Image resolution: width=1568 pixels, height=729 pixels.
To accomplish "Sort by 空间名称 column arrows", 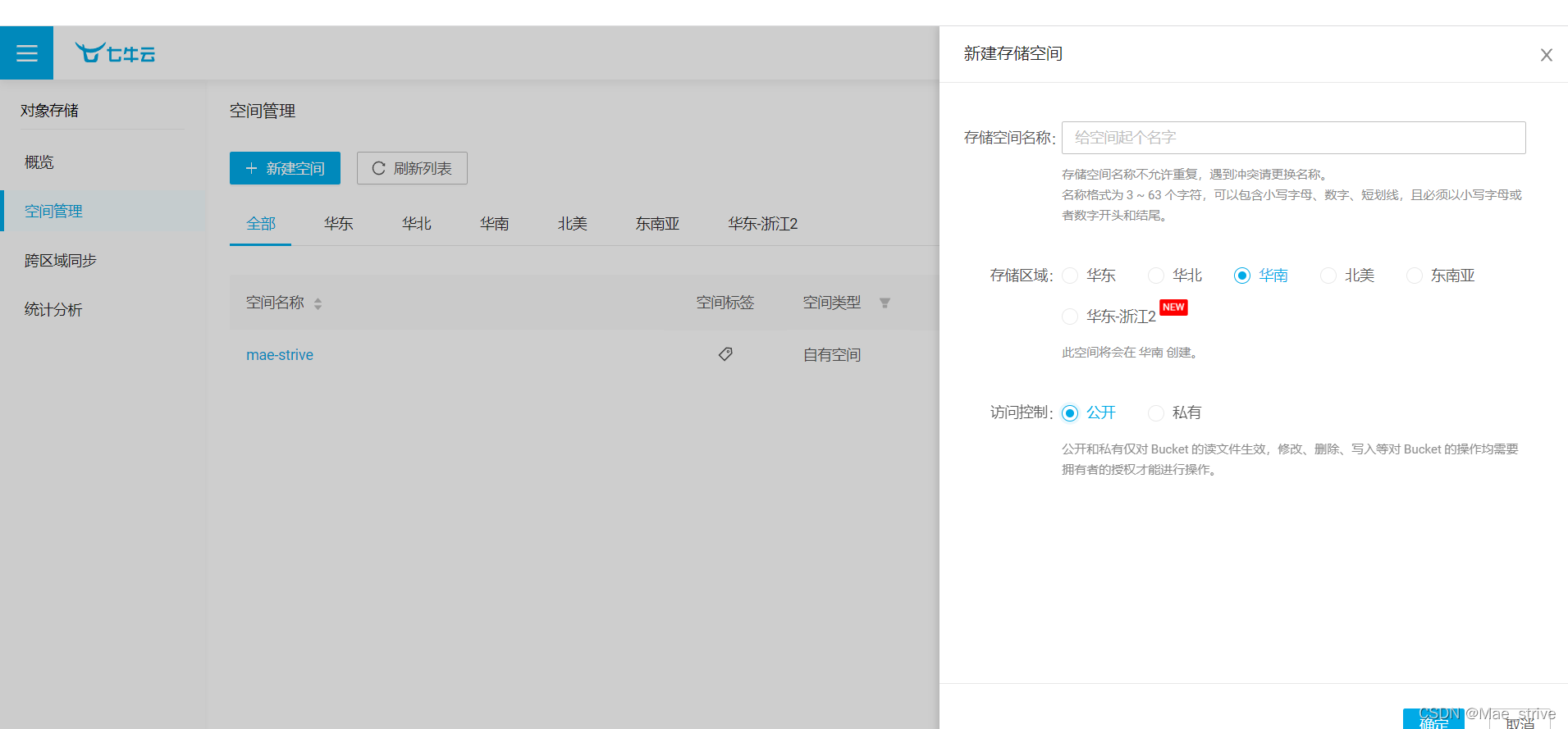I will pos(318,303).
